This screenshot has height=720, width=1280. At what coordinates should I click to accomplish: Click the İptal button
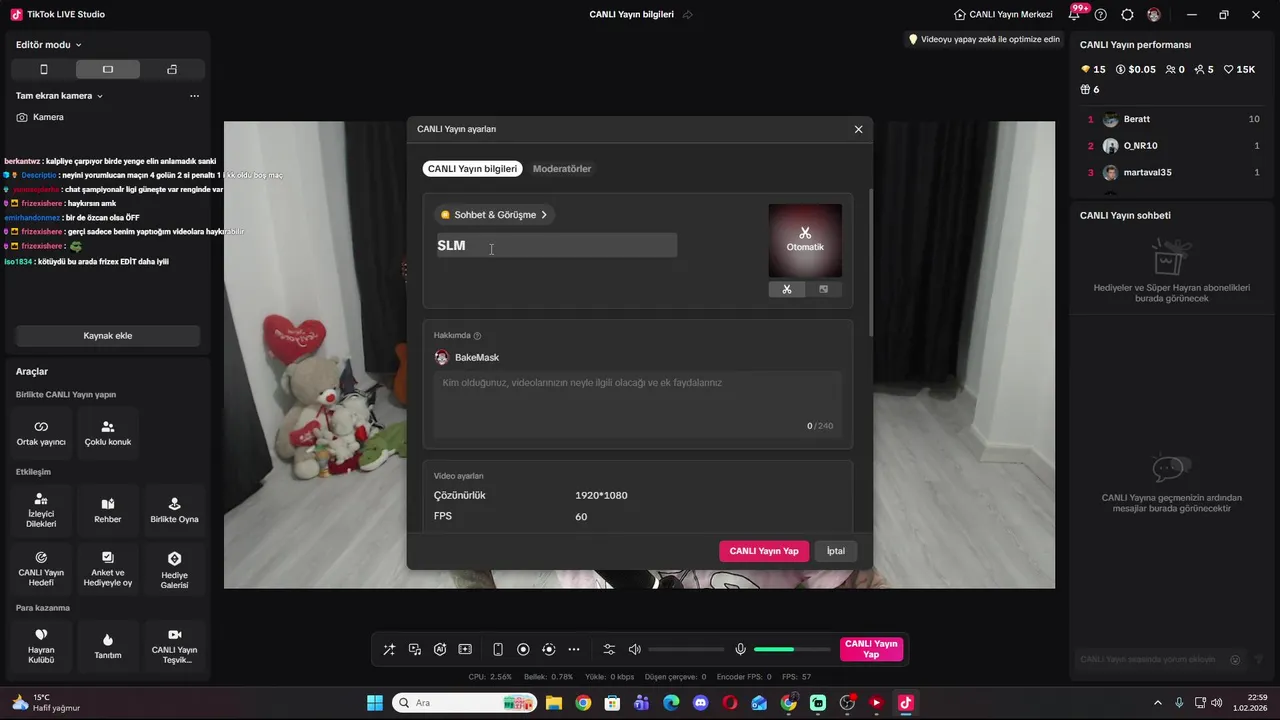point(836,551)
